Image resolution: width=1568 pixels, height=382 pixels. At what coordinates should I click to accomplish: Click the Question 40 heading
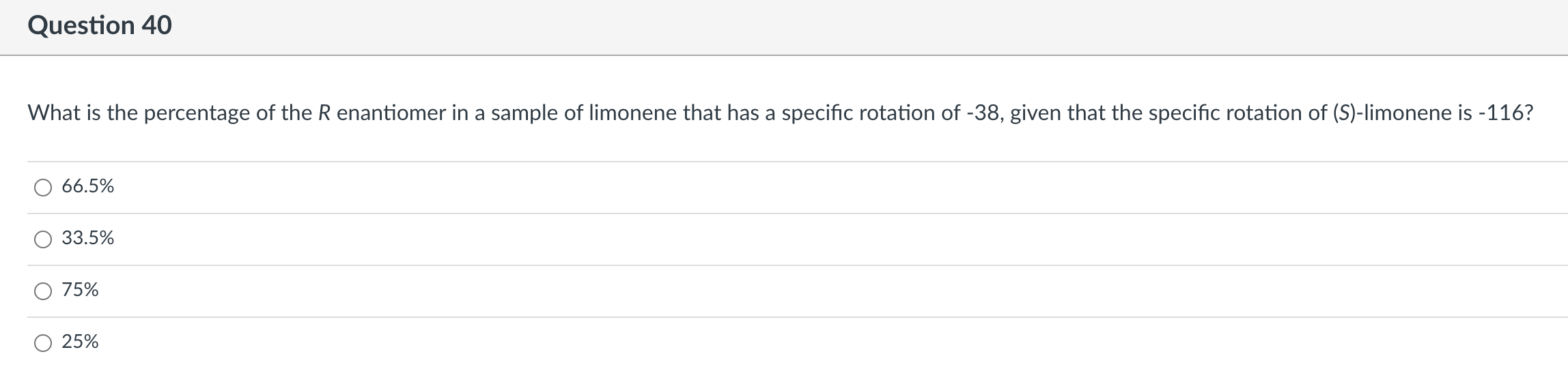coord(100,26)
